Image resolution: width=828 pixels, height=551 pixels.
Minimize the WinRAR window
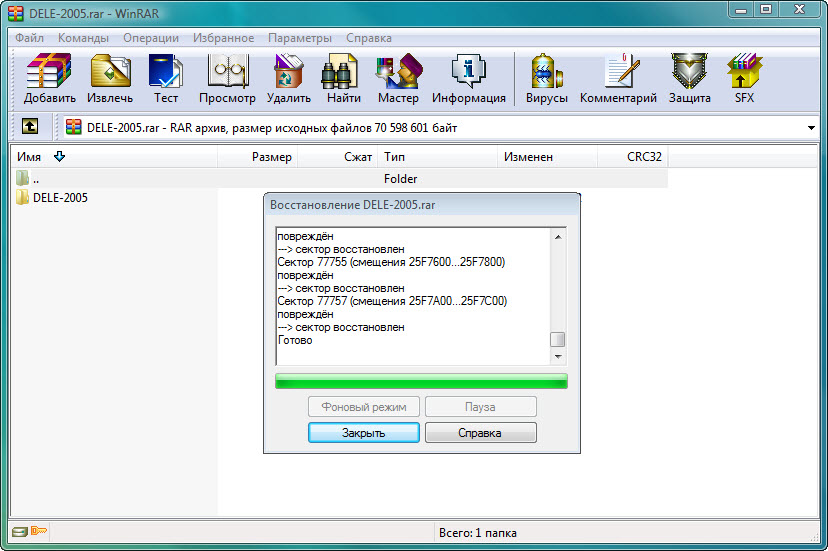[x=741, y=10]
